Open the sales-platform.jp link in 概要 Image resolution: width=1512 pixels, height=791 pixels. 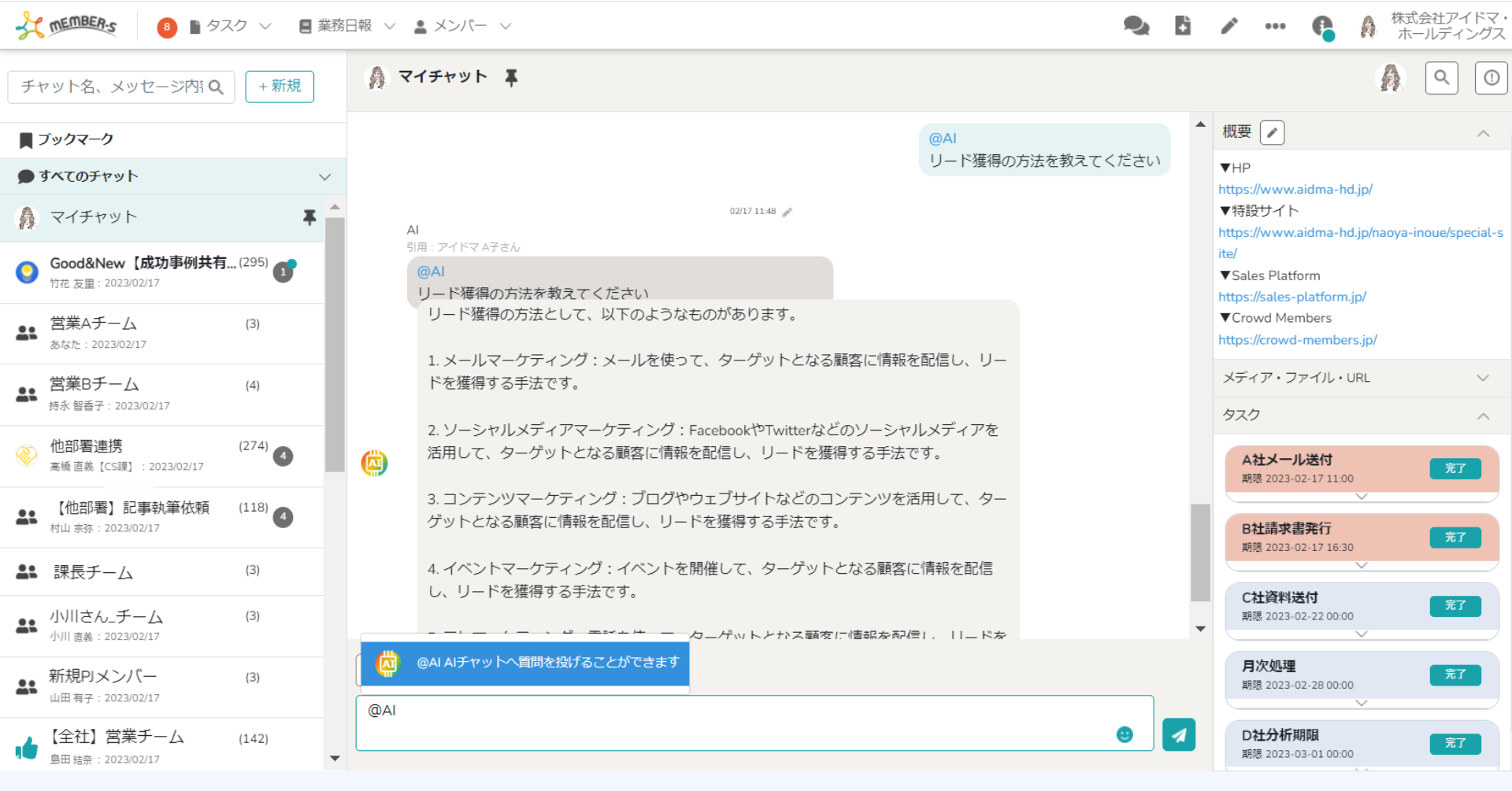coord(1292,297)
